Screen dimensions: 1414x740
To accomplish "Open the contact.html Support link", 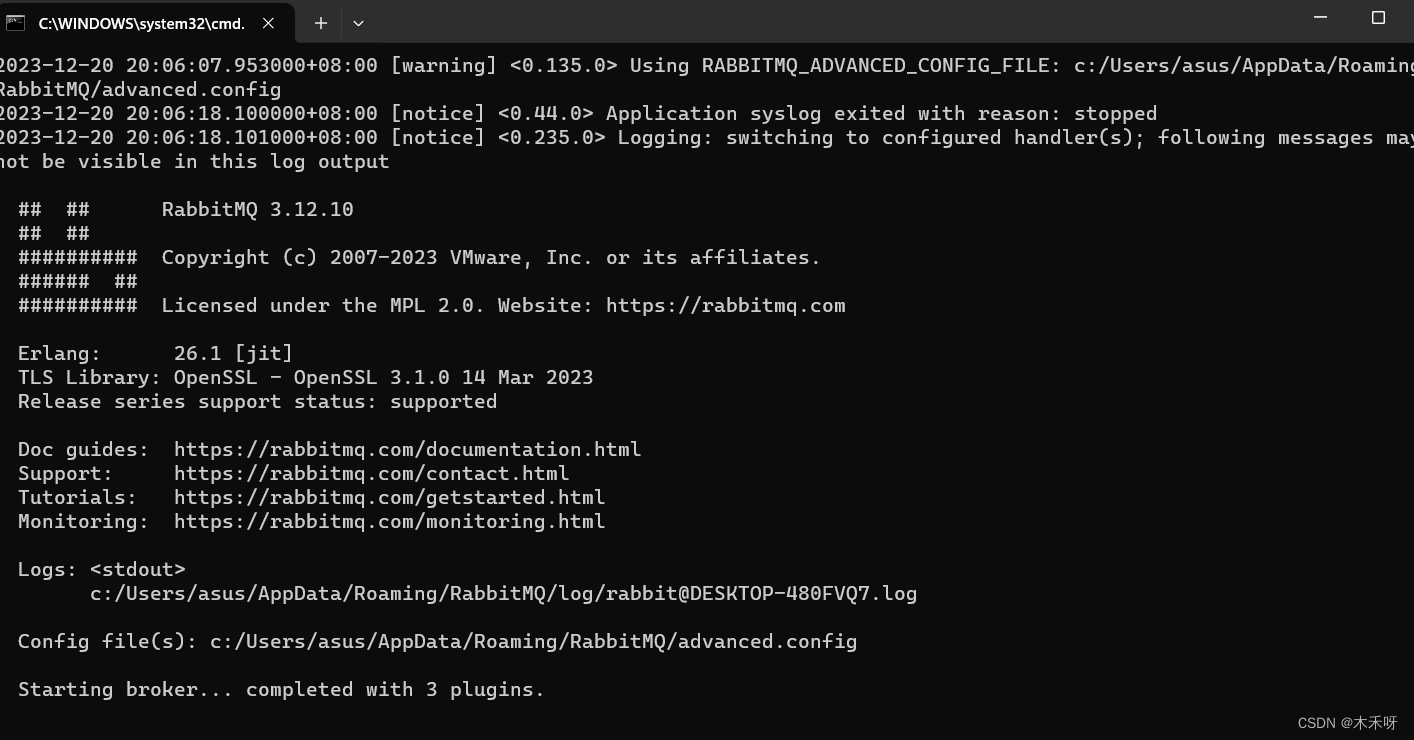I will click(x=371, y=473).
